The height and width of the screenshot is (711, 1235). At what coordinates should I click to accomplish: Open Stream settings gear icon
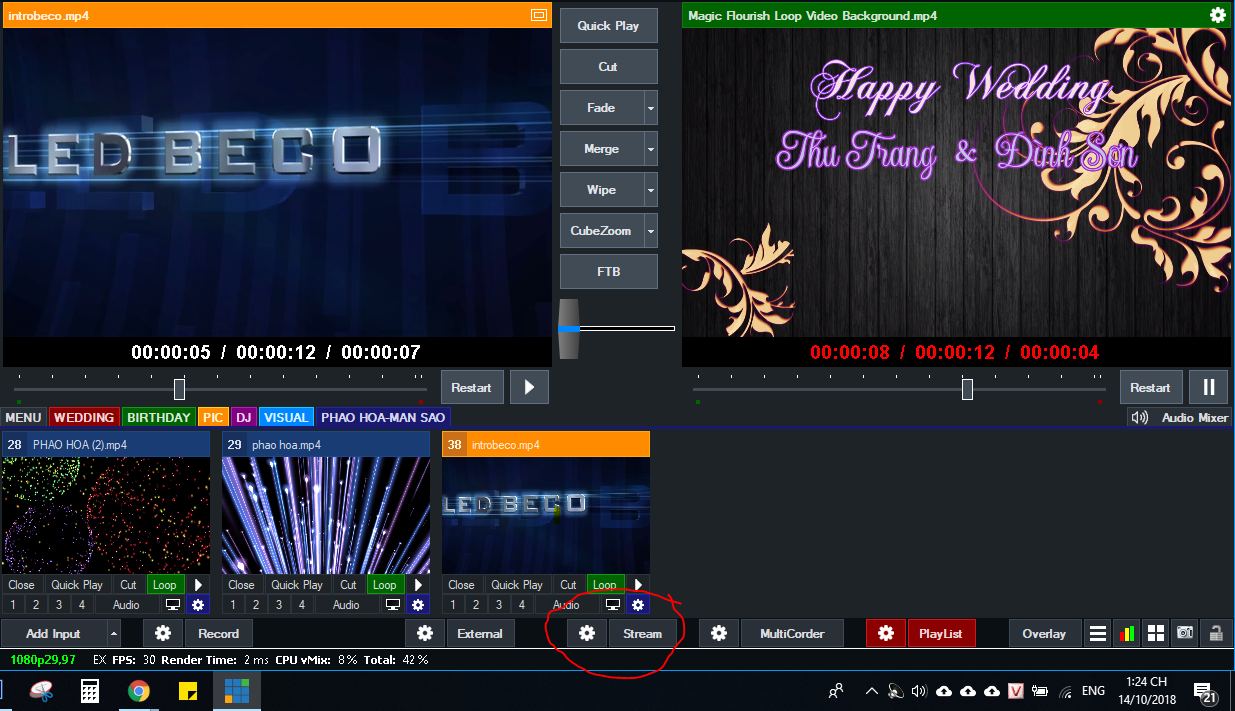click(587, 633)
